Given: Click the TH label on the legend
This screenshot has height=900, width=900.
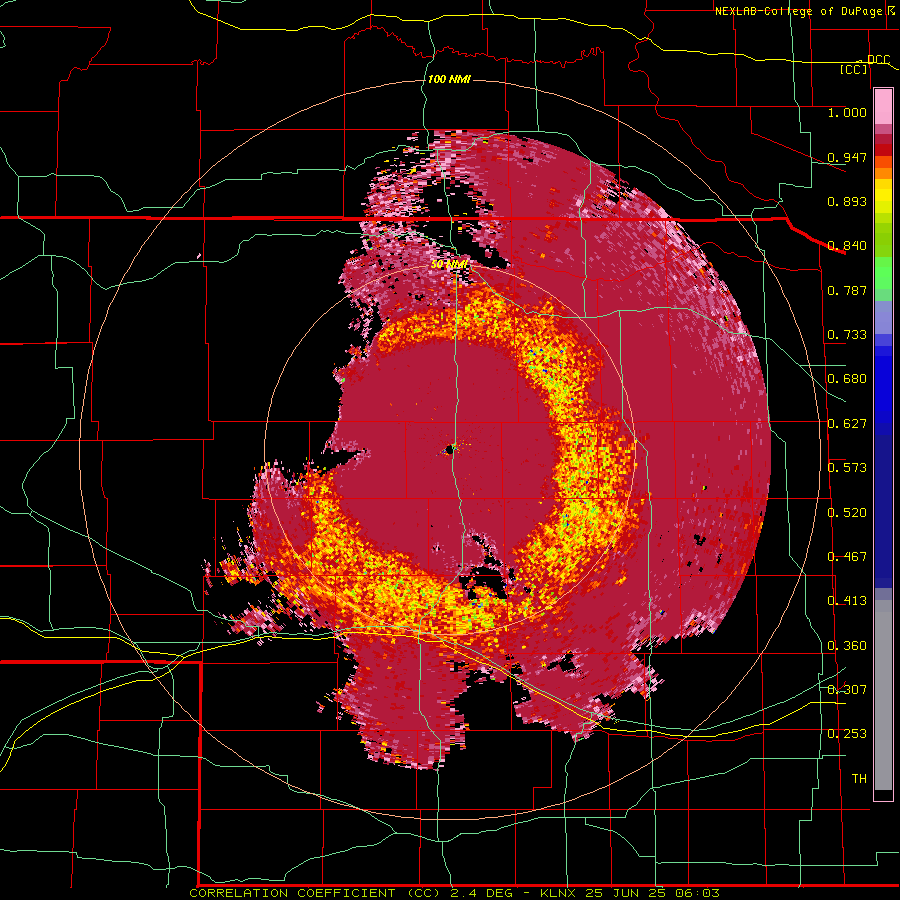Looking at the screenshot, I should click(x=859, y=779).
